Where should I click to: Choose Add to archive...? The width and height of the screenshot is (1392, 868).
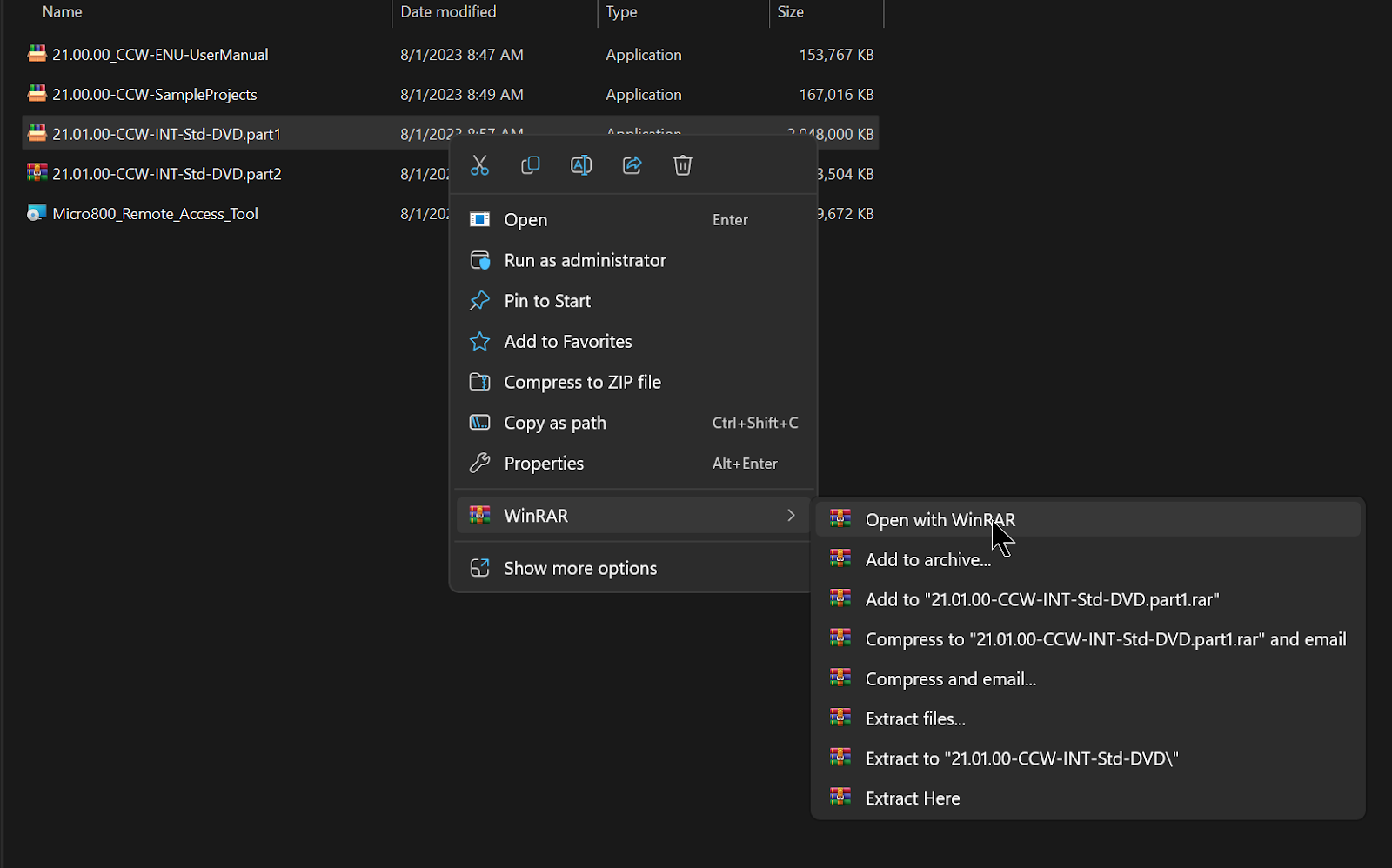click(x=1087, y=559)
